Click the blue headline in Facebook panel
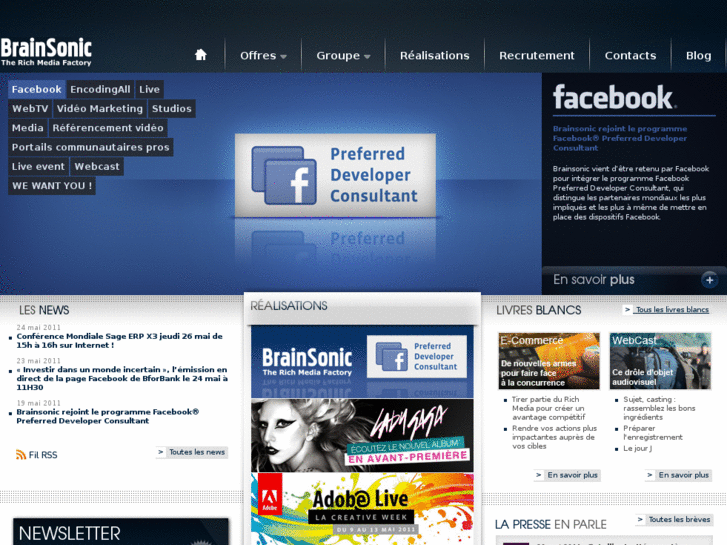The width and height of the screenshot is (727, 545). click(x=620, y=138)
